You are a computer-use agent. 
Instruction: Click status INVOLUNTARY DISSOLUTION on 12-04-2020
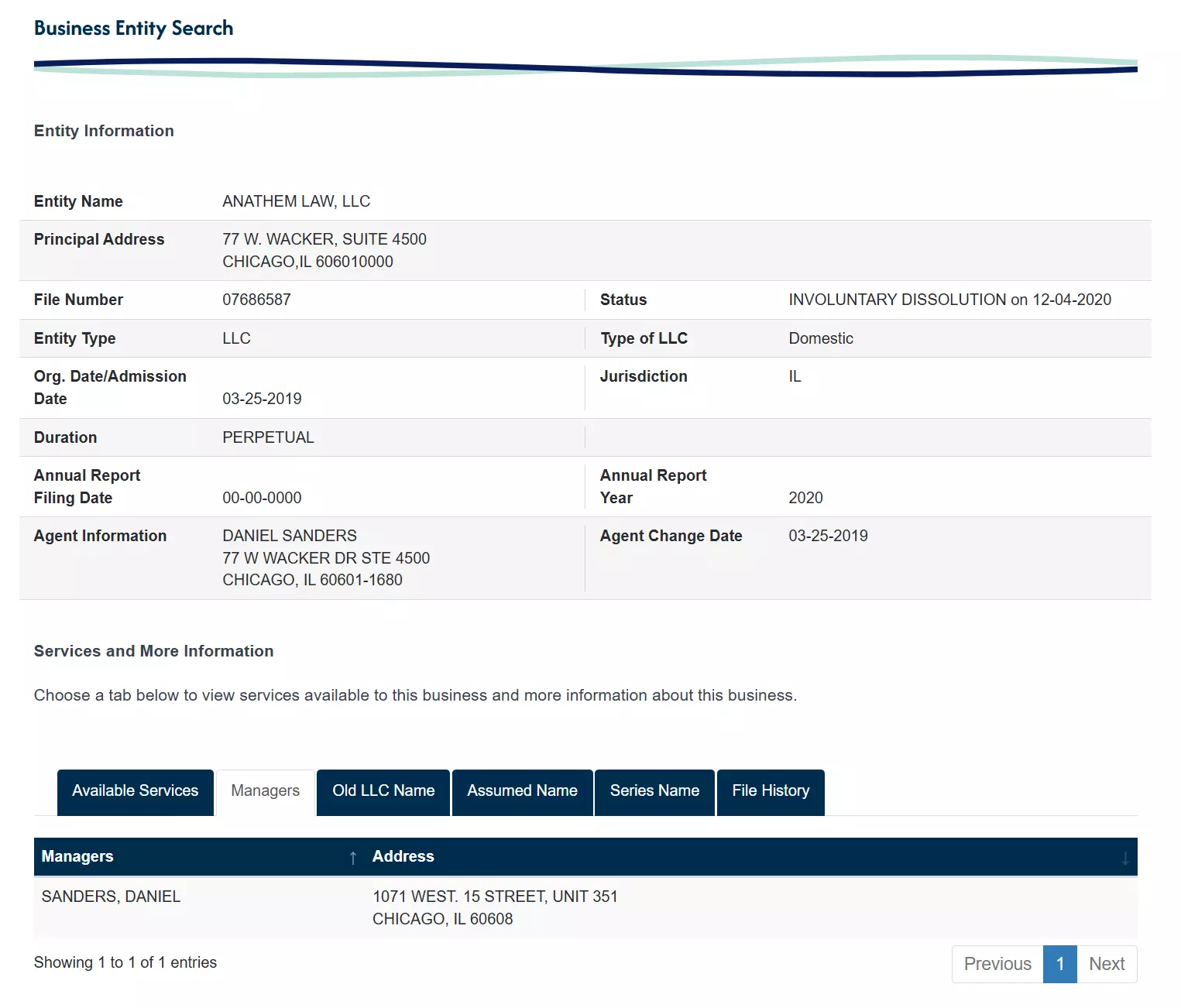click(949, 300)
